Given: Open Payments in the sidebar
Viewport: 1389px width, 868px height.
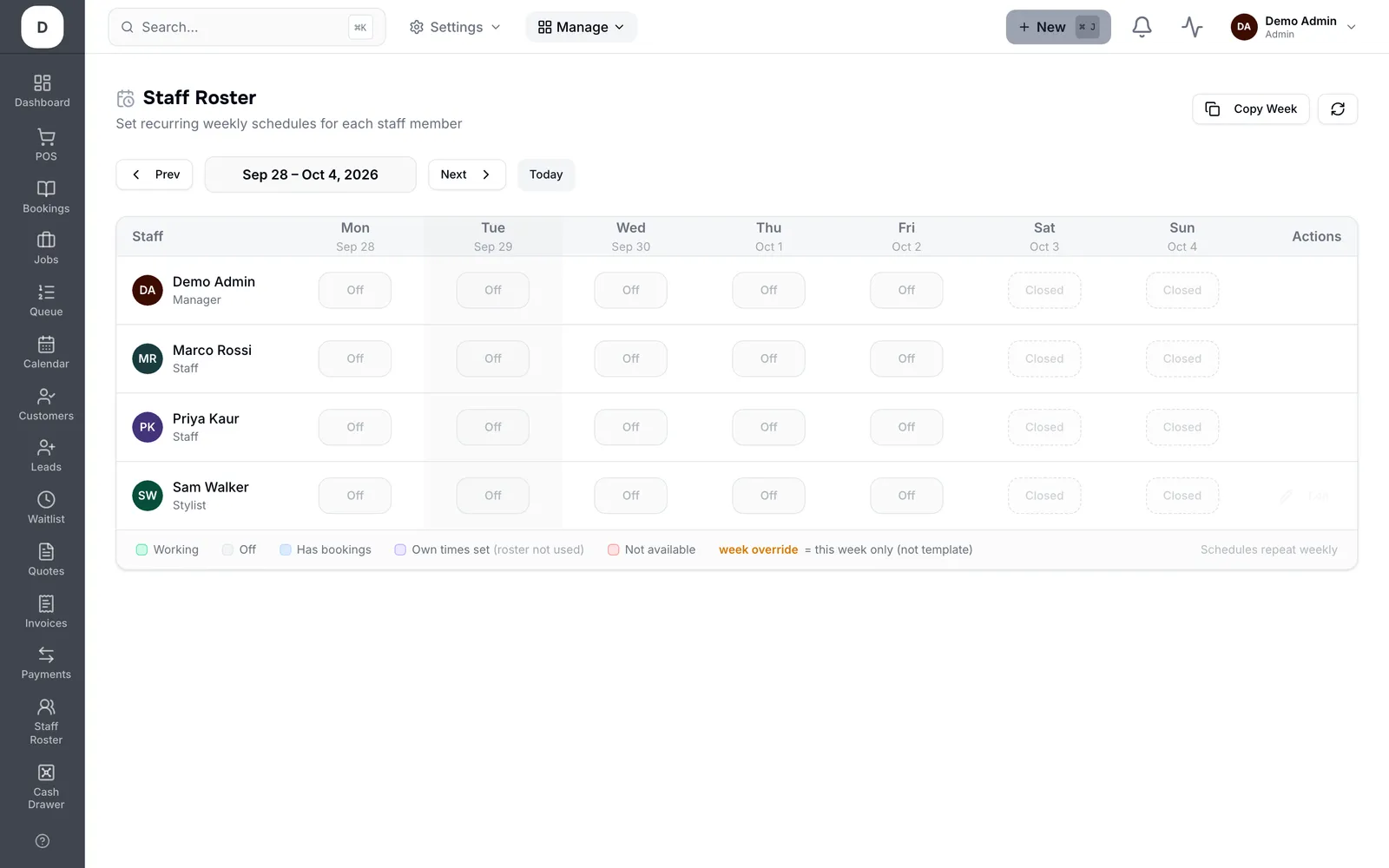Looking at the screenshot, I should (46, 663).
